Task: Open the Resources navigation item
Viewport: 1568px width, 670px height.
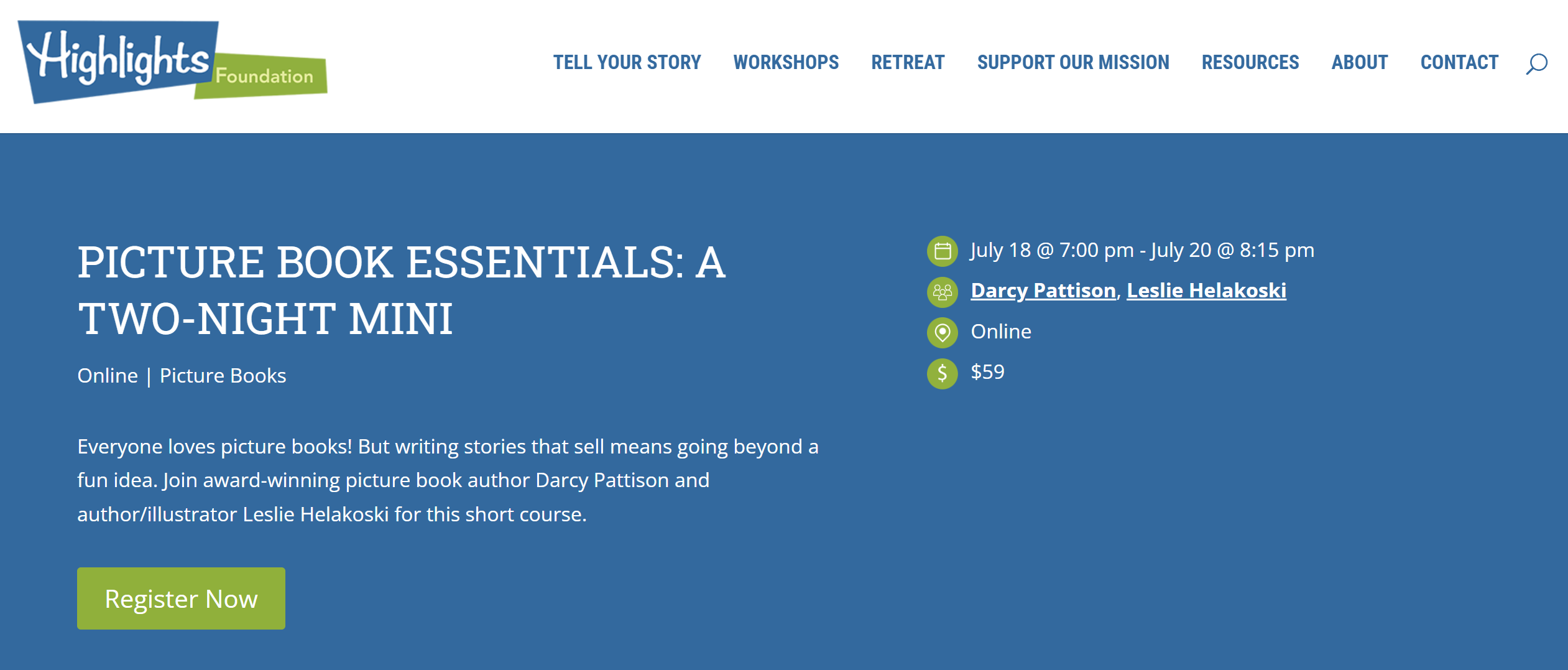Action: [1250, 63]
